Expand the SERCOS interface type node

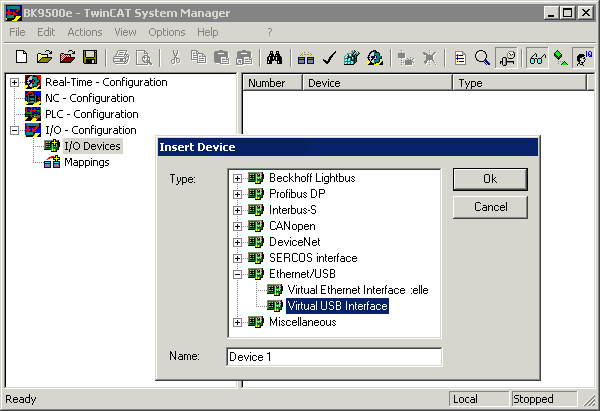click(x=237, y=258)
